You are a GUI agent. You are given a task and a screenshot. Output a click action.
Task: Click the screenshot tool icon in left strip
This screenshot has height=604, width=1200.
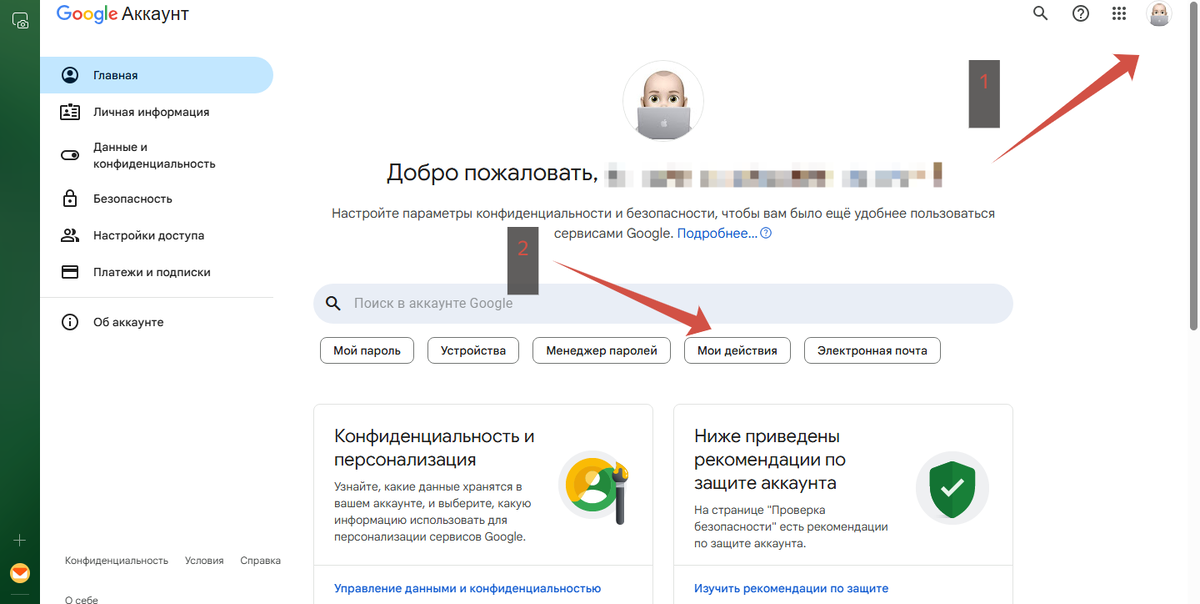19,19
